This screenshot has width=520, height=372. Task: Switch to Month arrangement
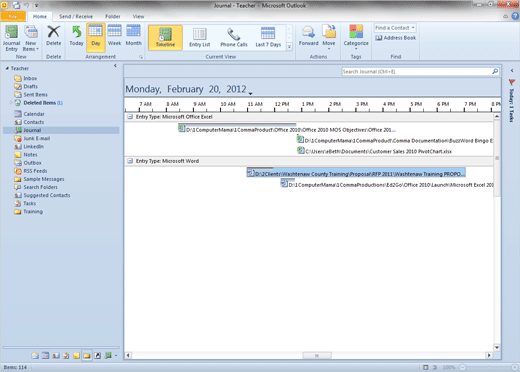click(x=133, y=36)
